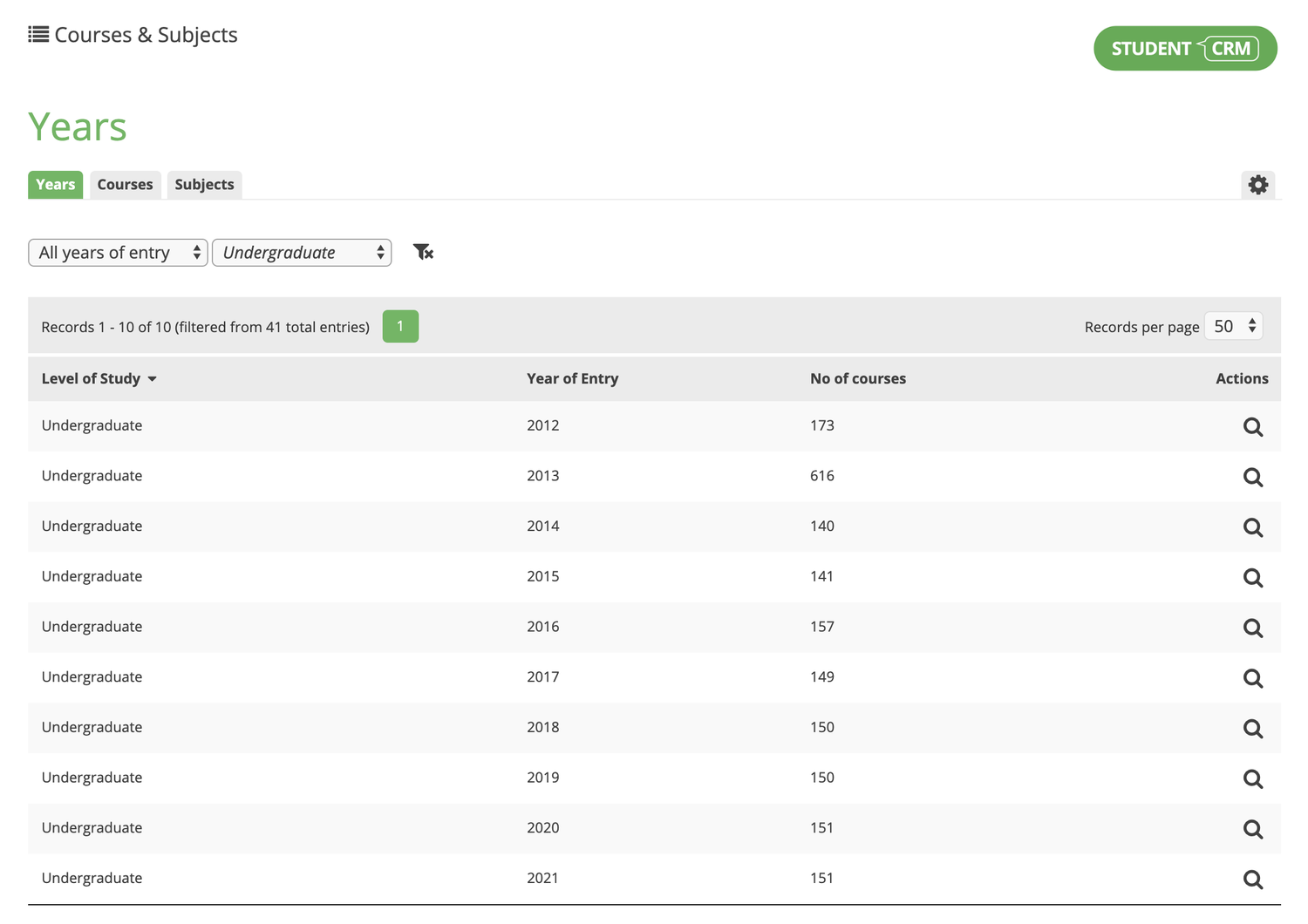Viewport: 1308px width, 924px height.
Task: View the 2018 undergraduate courses details
Action: (1253, 728)
